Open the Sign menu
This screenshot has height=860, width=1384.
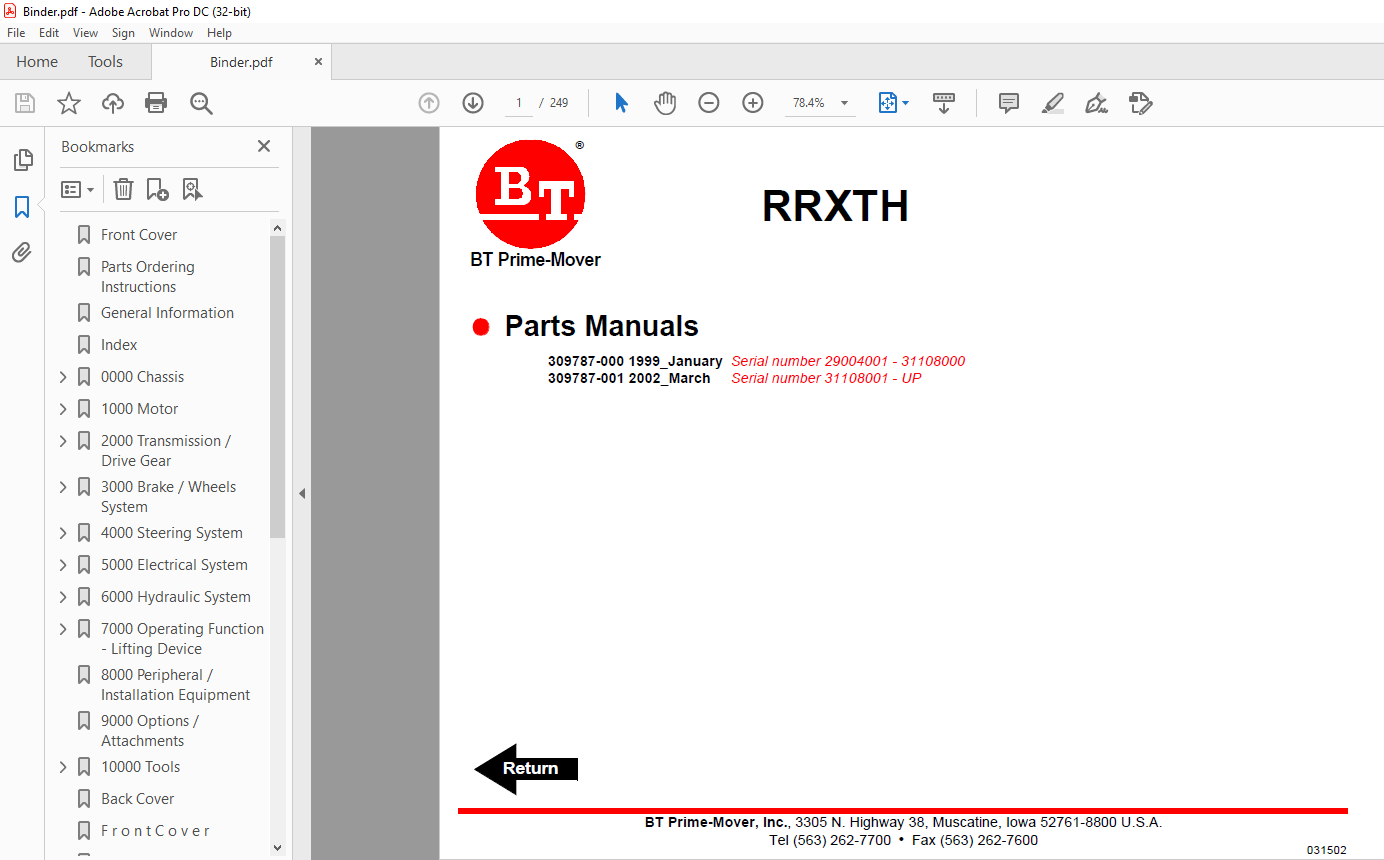pos(123,33)
